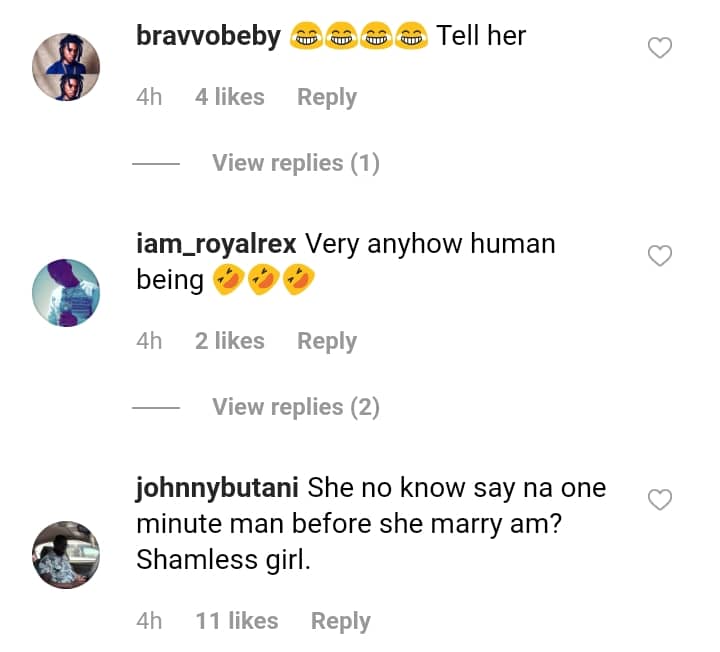Open johnnybutani's profile photo
Screen dimensions: 720x652
click(x=66, y=555)
